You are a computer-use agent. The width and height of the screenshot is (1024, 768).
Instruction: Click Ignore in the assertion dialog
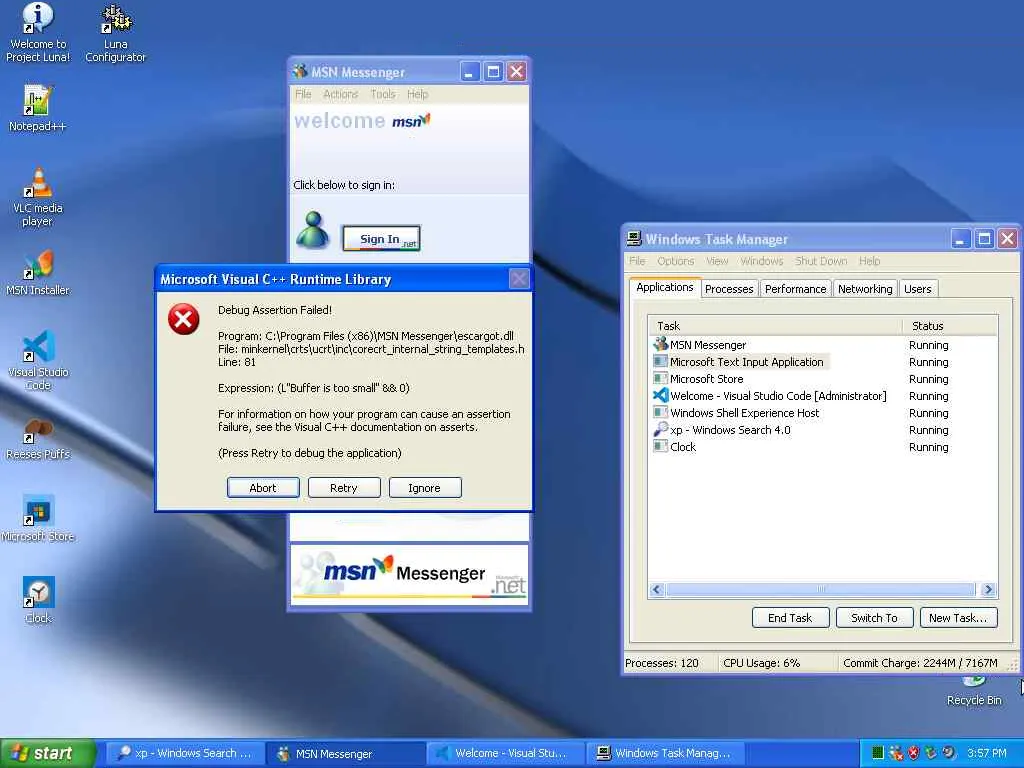tap(425, 488)
